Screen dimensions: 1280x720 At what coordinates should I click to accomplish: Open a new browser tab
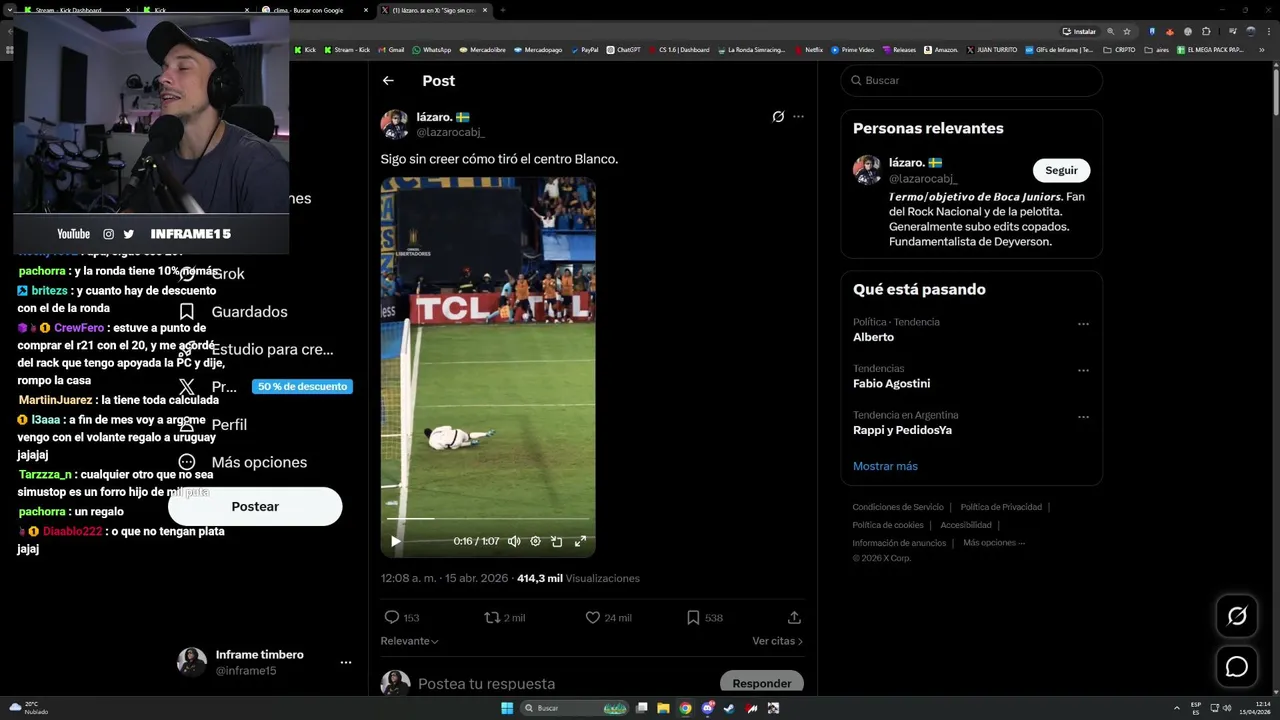point(502,10)
